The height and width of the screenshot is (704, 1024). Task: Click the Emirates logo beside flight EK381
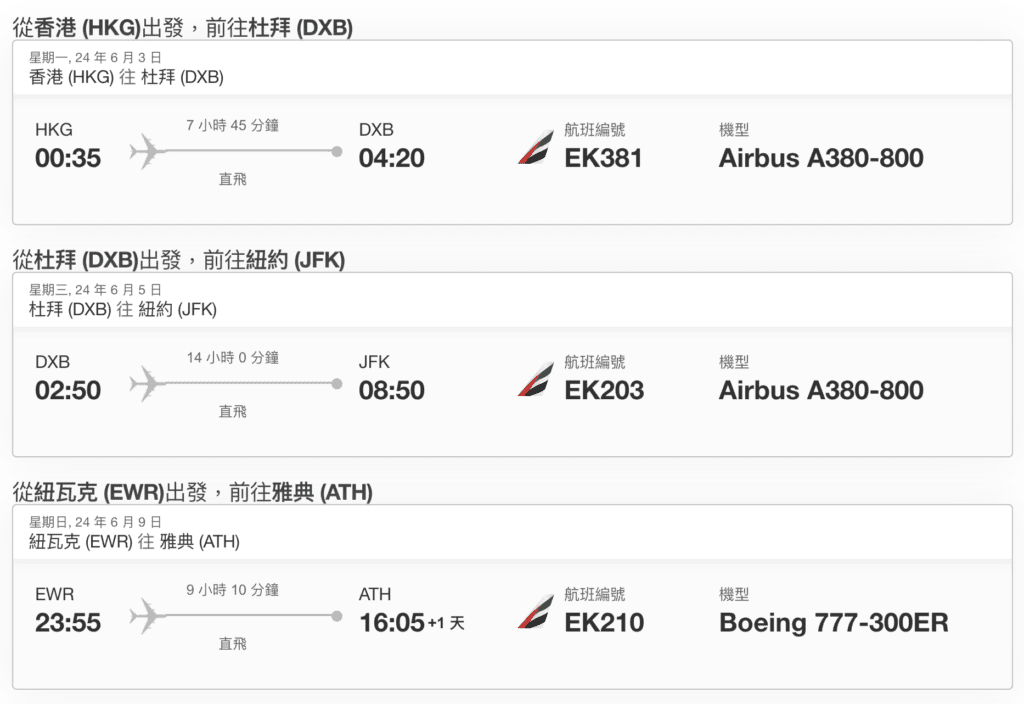point(536,148)
